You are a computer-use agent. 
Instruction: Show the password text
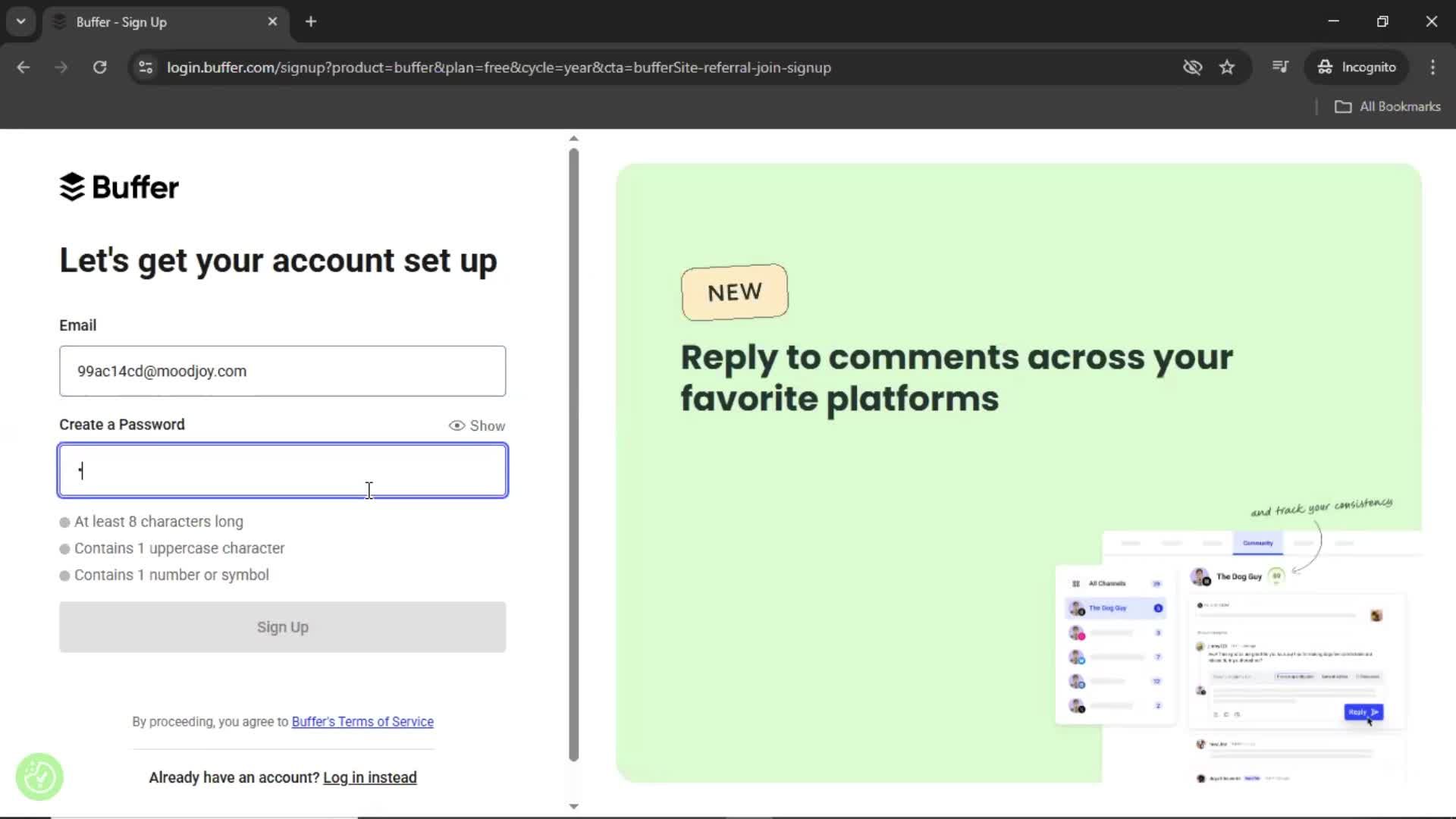[x=477, y=425]
